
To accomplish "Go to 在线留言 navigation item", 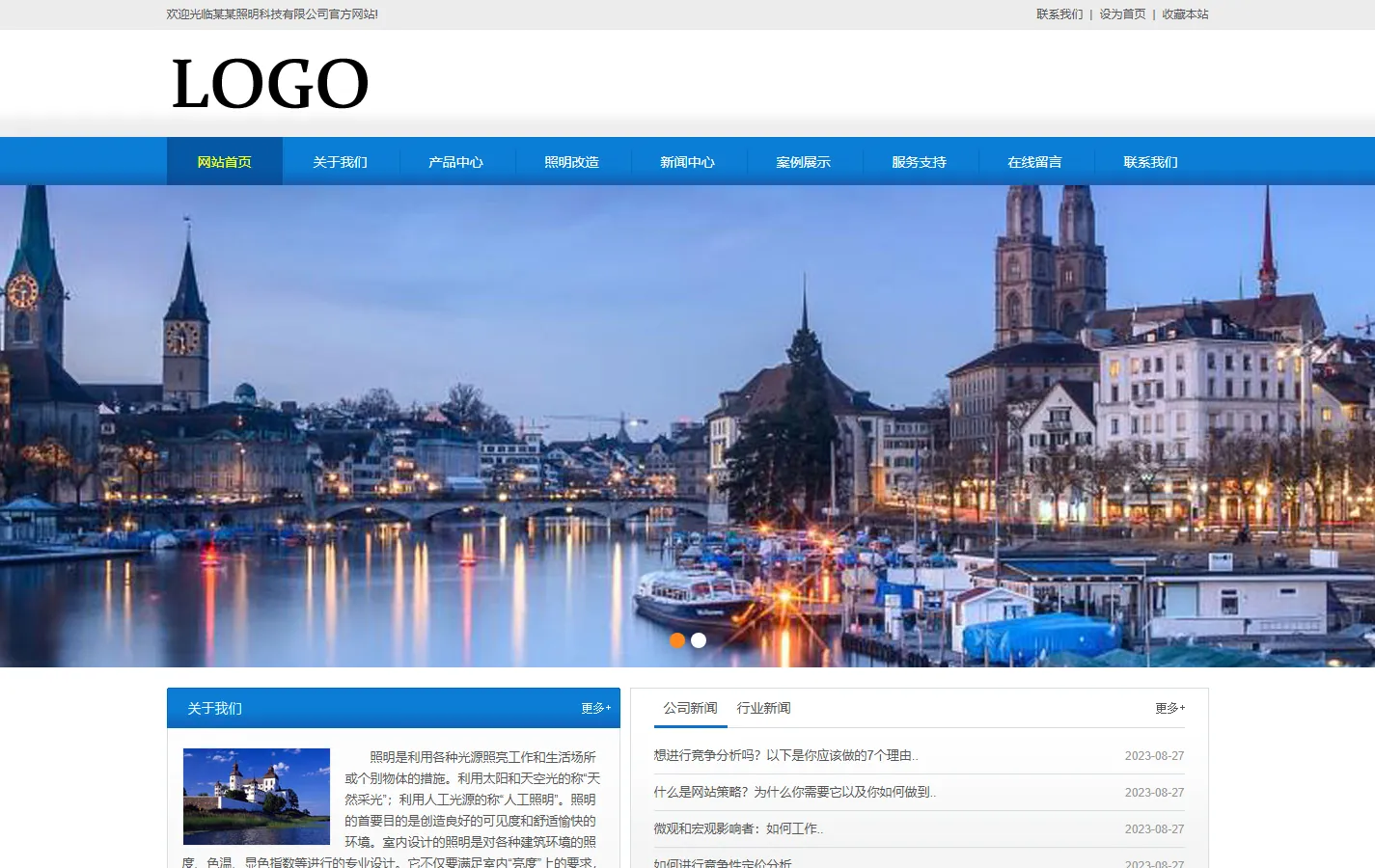I will pyautogui.click(x=1035, y=162).
